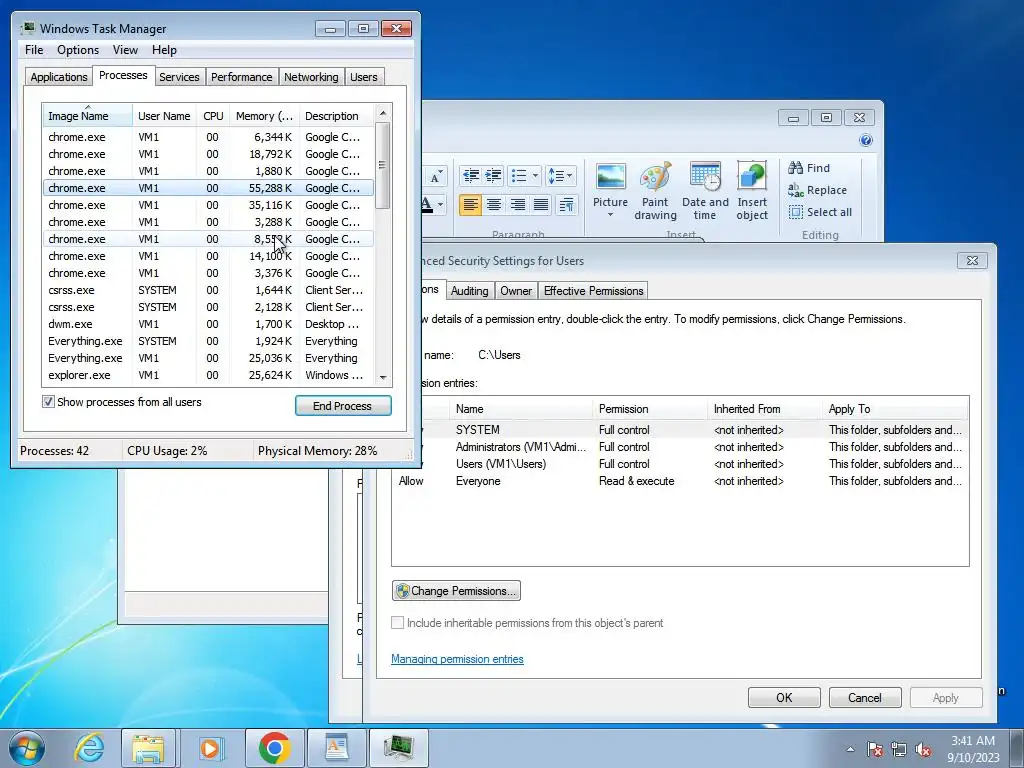Sort processes by CPU column
This screenshot has width=1024, height=768.
(213, 116)
